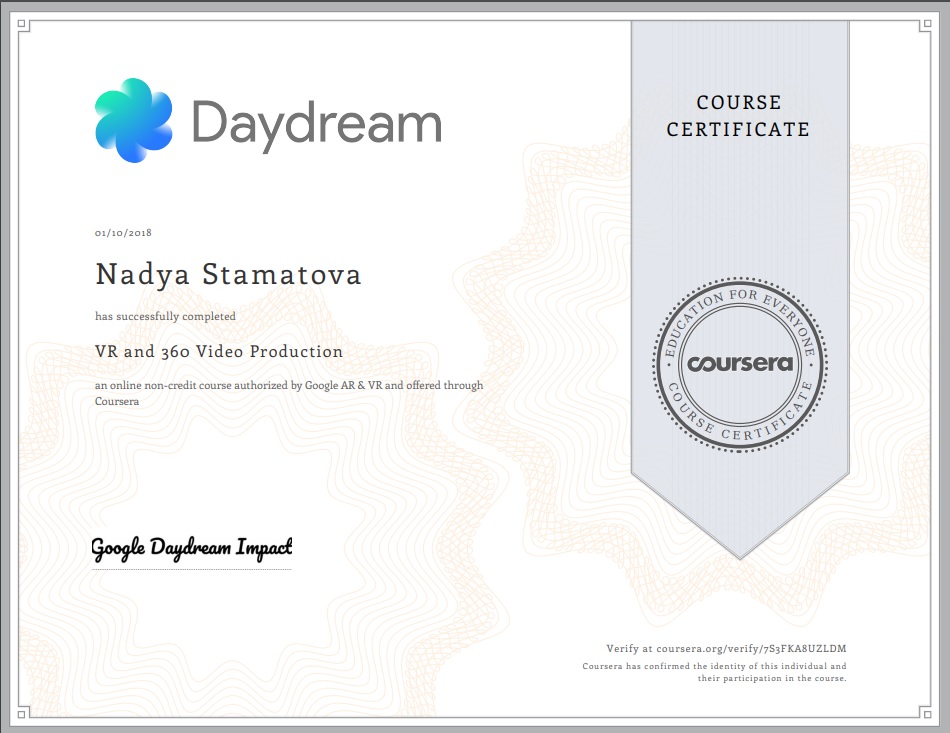
Task: Select the date 01/10/2018
Action: click(123, 233)
